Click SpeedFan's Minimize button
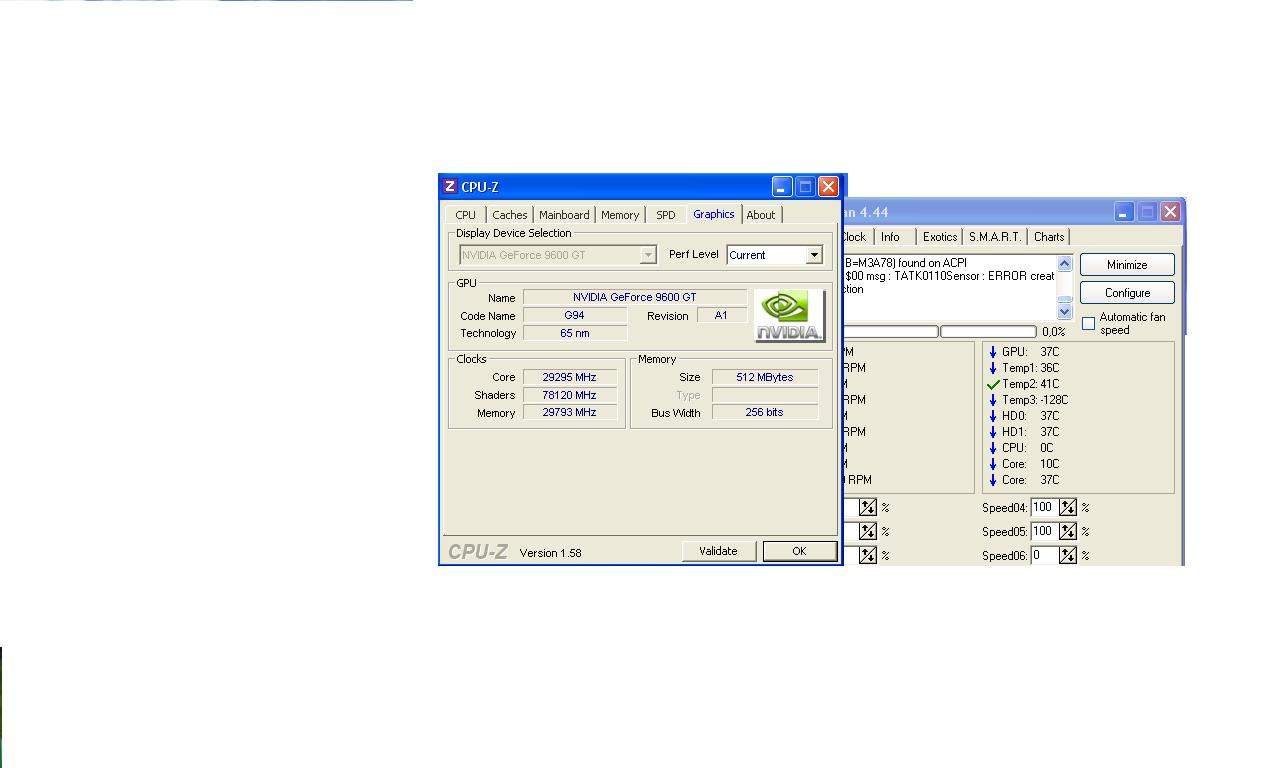This screenshot has width=1280, height=768. click(1127, 265)
